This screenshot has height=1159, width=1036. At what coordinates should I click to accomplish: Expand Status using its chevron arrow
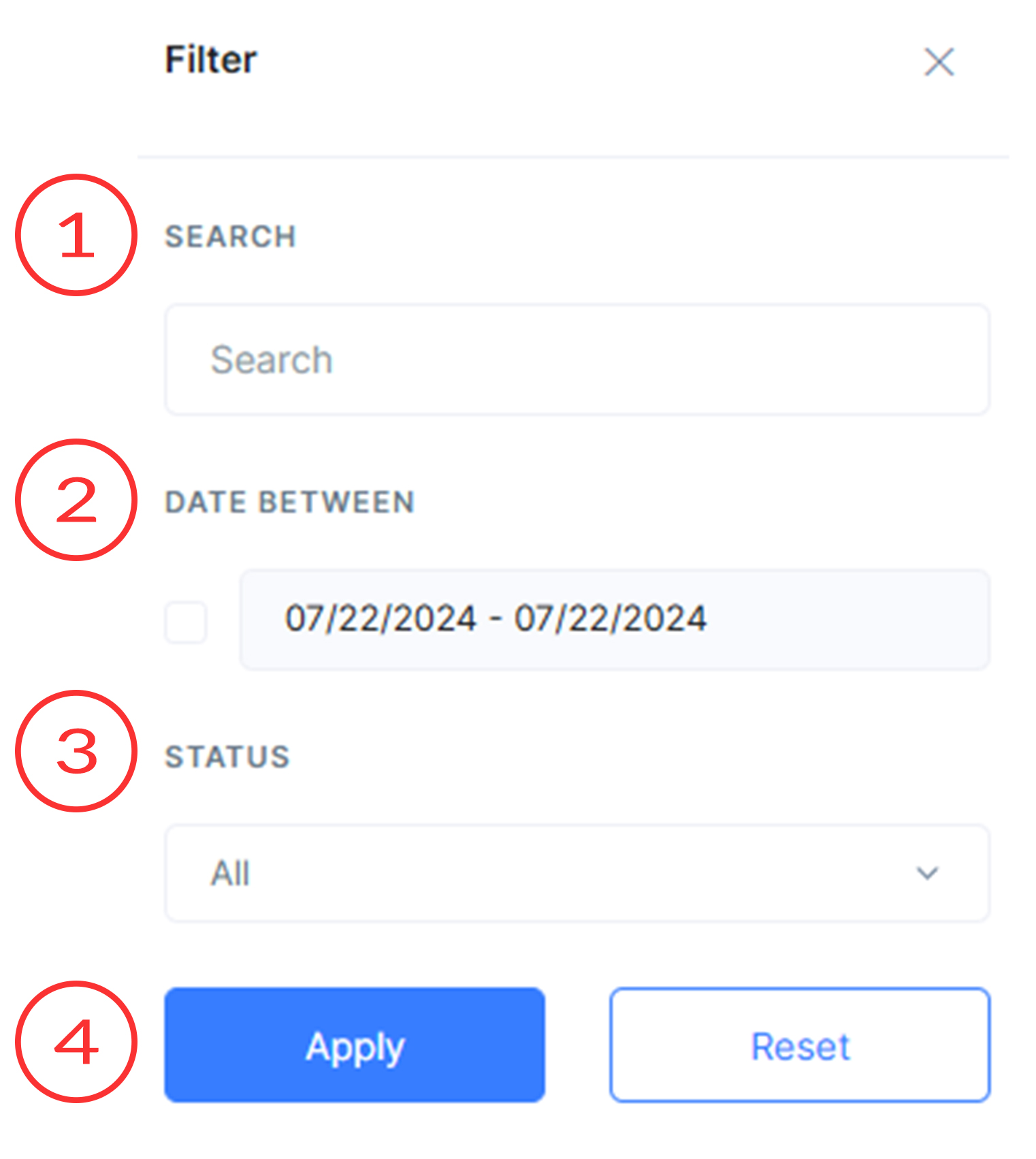tap(927, 873)
